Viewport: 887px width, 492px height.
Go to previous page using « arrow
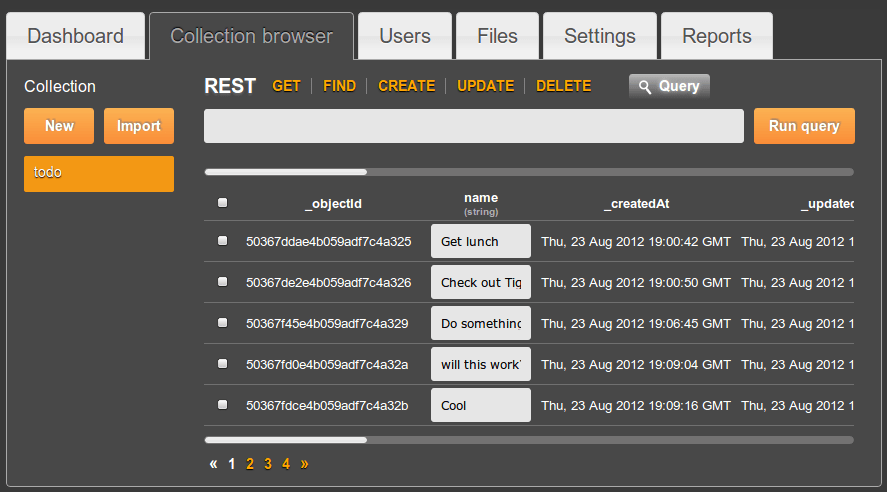(213, 464)
